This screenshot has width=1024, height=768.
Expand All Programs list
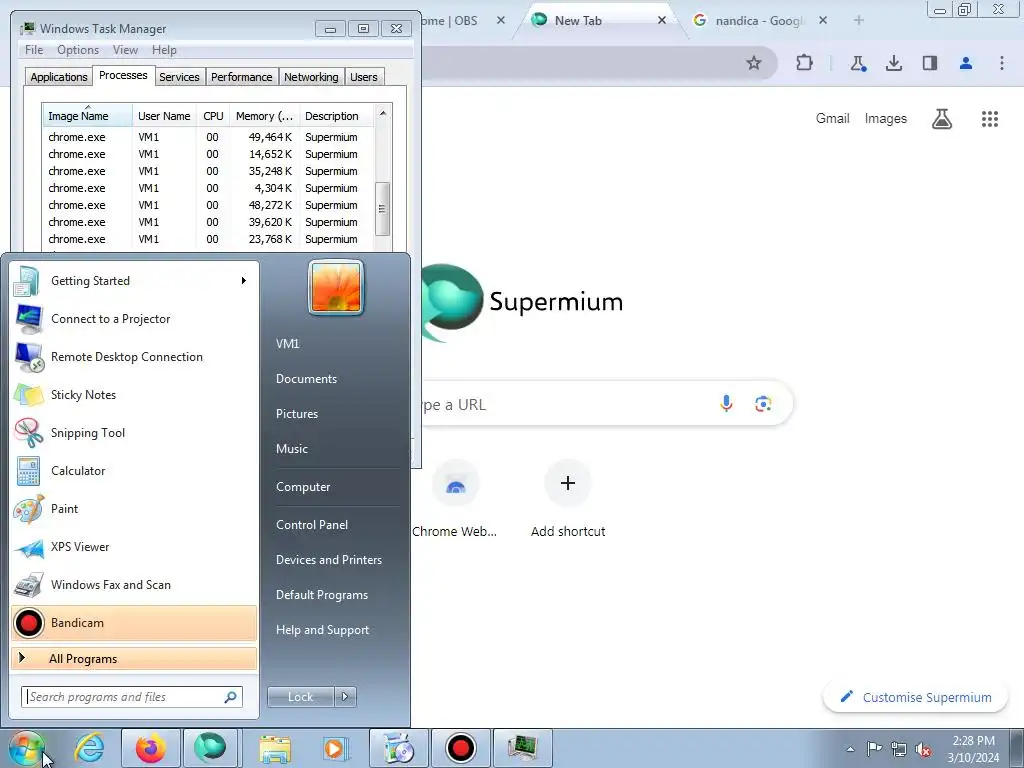click(x=134, y=659)
